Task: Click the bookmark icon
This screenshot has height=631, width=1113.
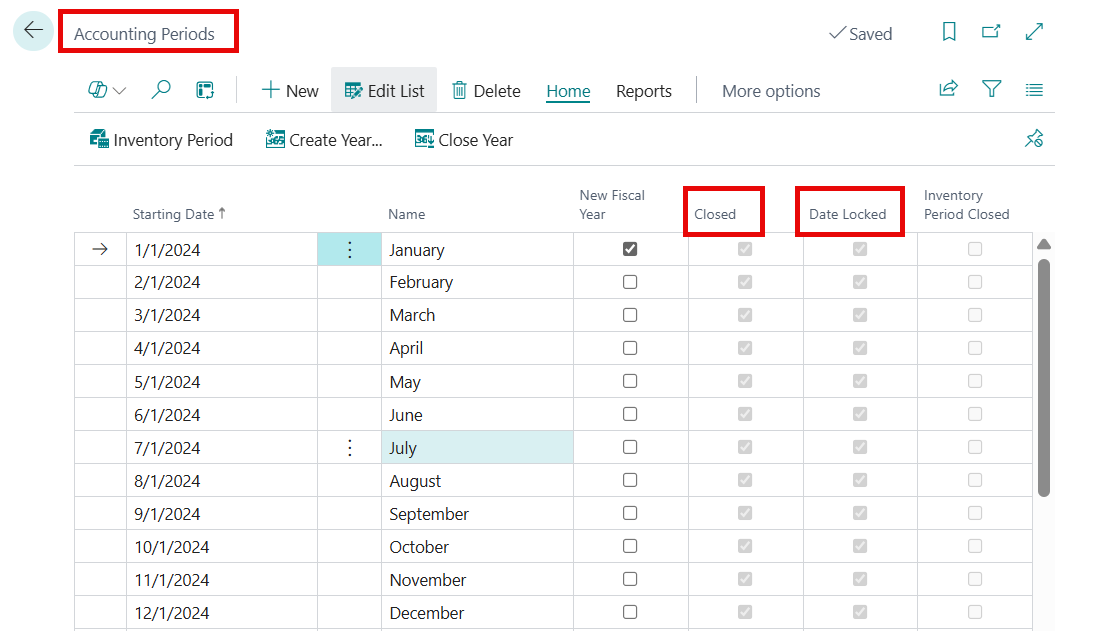Action: pyautogui.click(x=949, y=33)
